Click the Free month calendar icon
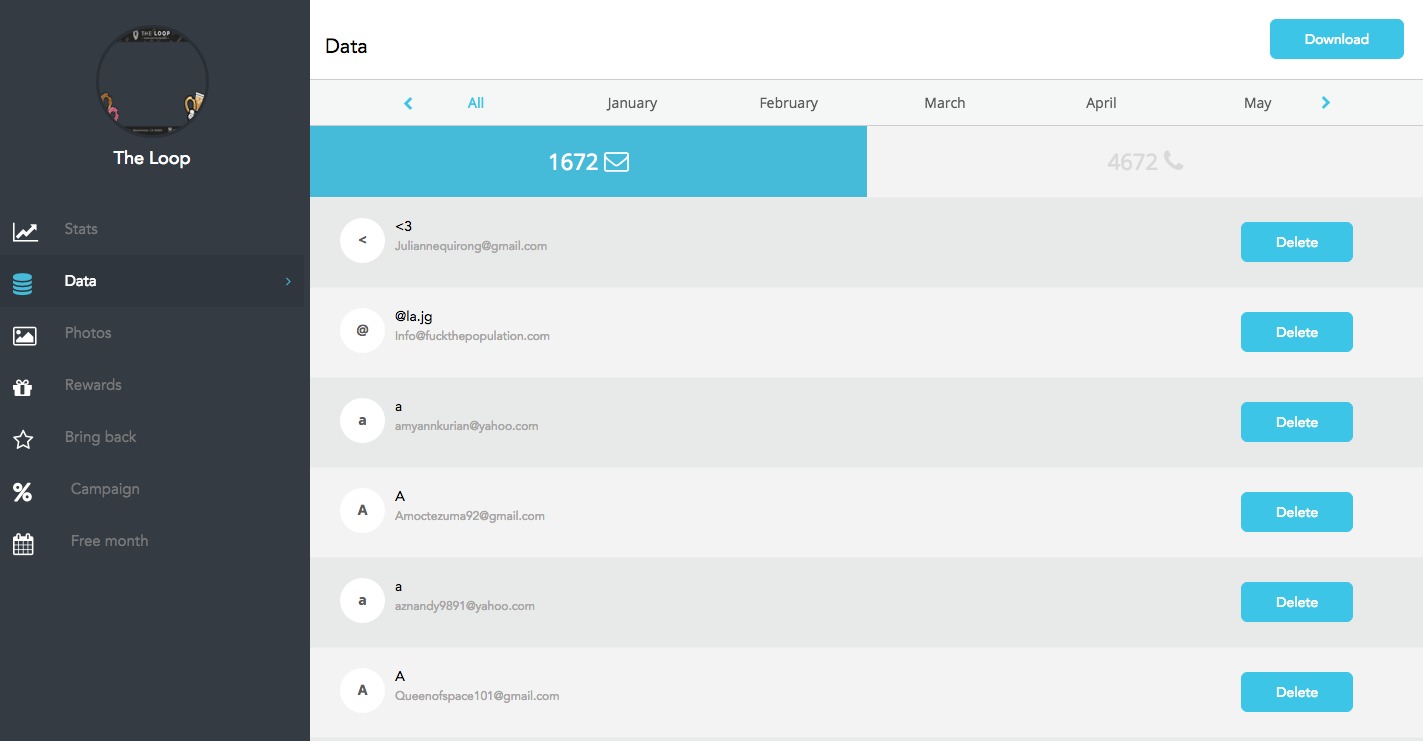Image resolution: width=1423 pixels, height=741 pixels. coord(23,544)
